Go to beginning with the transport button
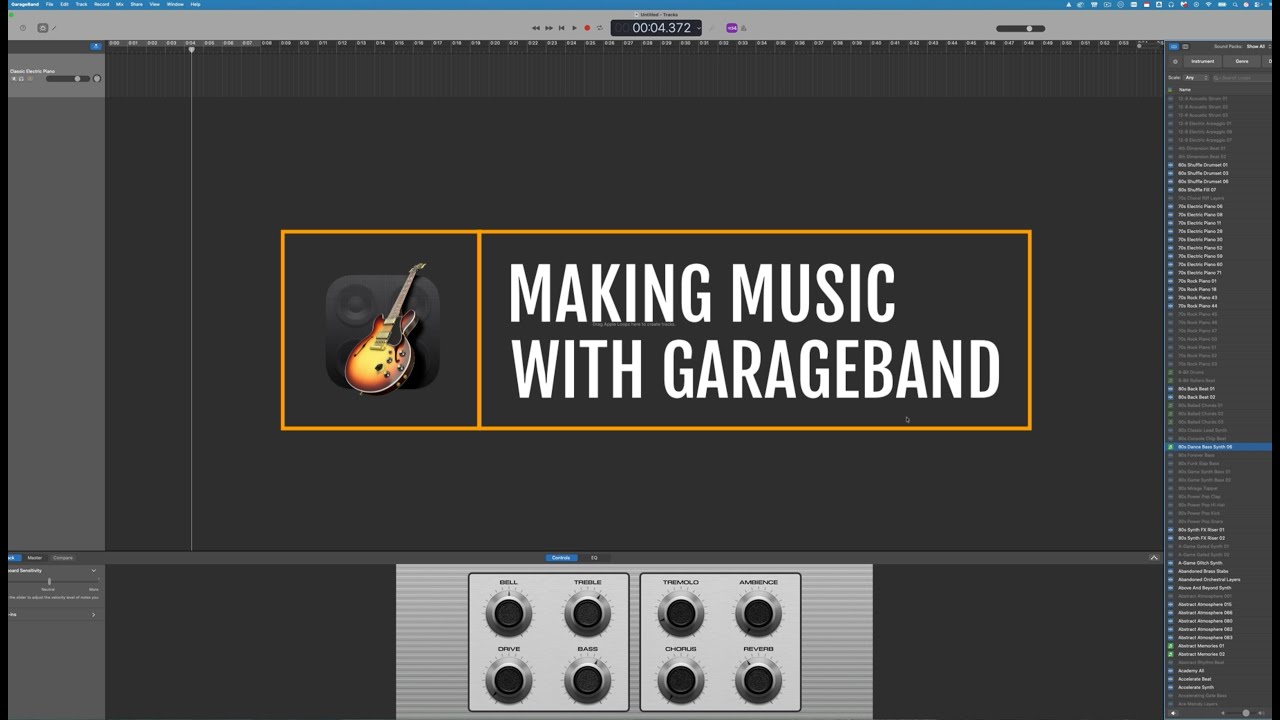Screen dimensions: 1280x720 click(x=561, y=28)
